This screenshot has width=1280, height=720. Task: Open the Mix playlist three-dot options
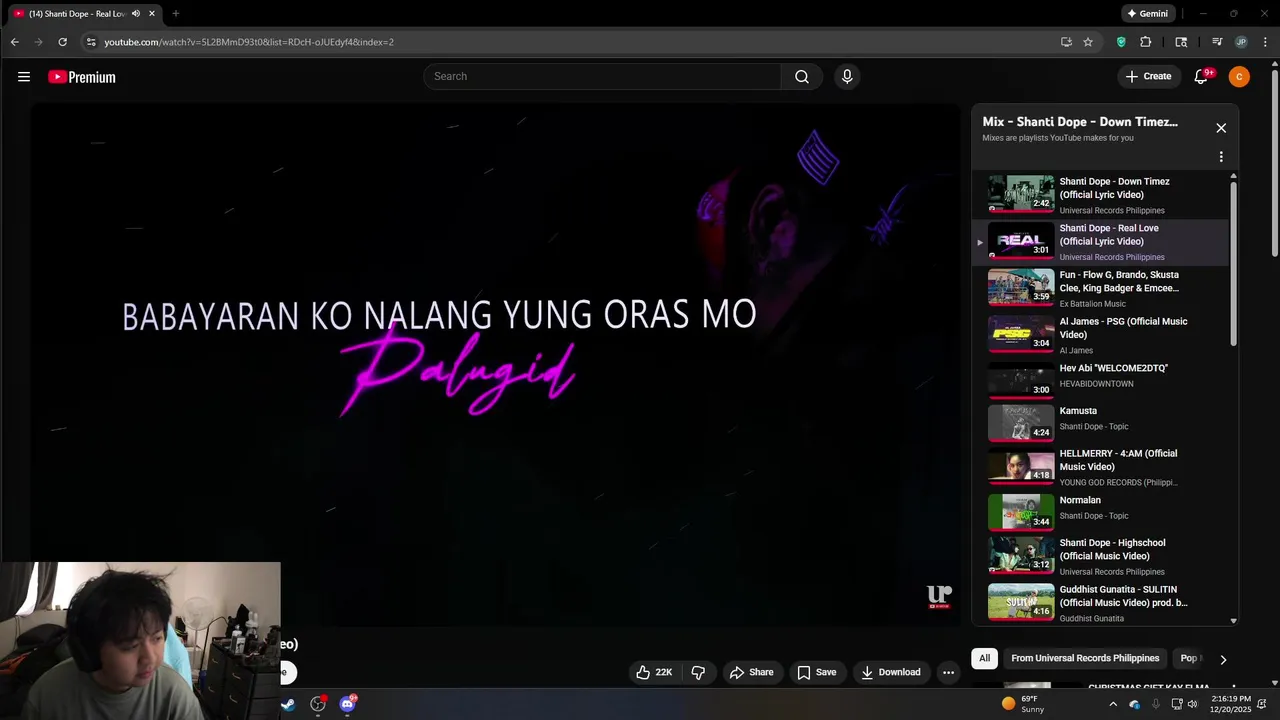click(x=1221, y=157)
